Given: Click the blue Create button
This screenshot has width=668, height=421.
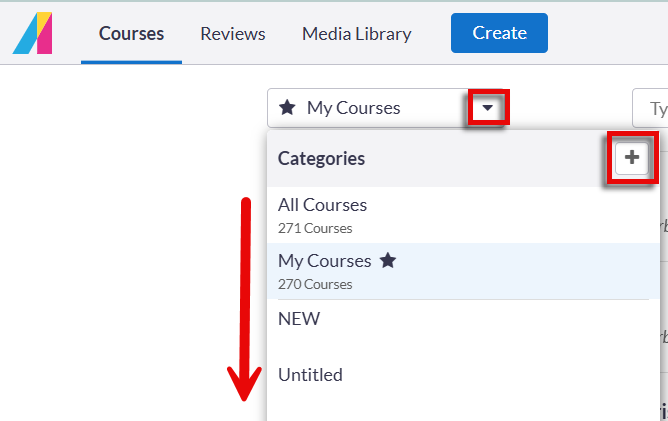Looking at the screenshot, I should tap(499, 33).
